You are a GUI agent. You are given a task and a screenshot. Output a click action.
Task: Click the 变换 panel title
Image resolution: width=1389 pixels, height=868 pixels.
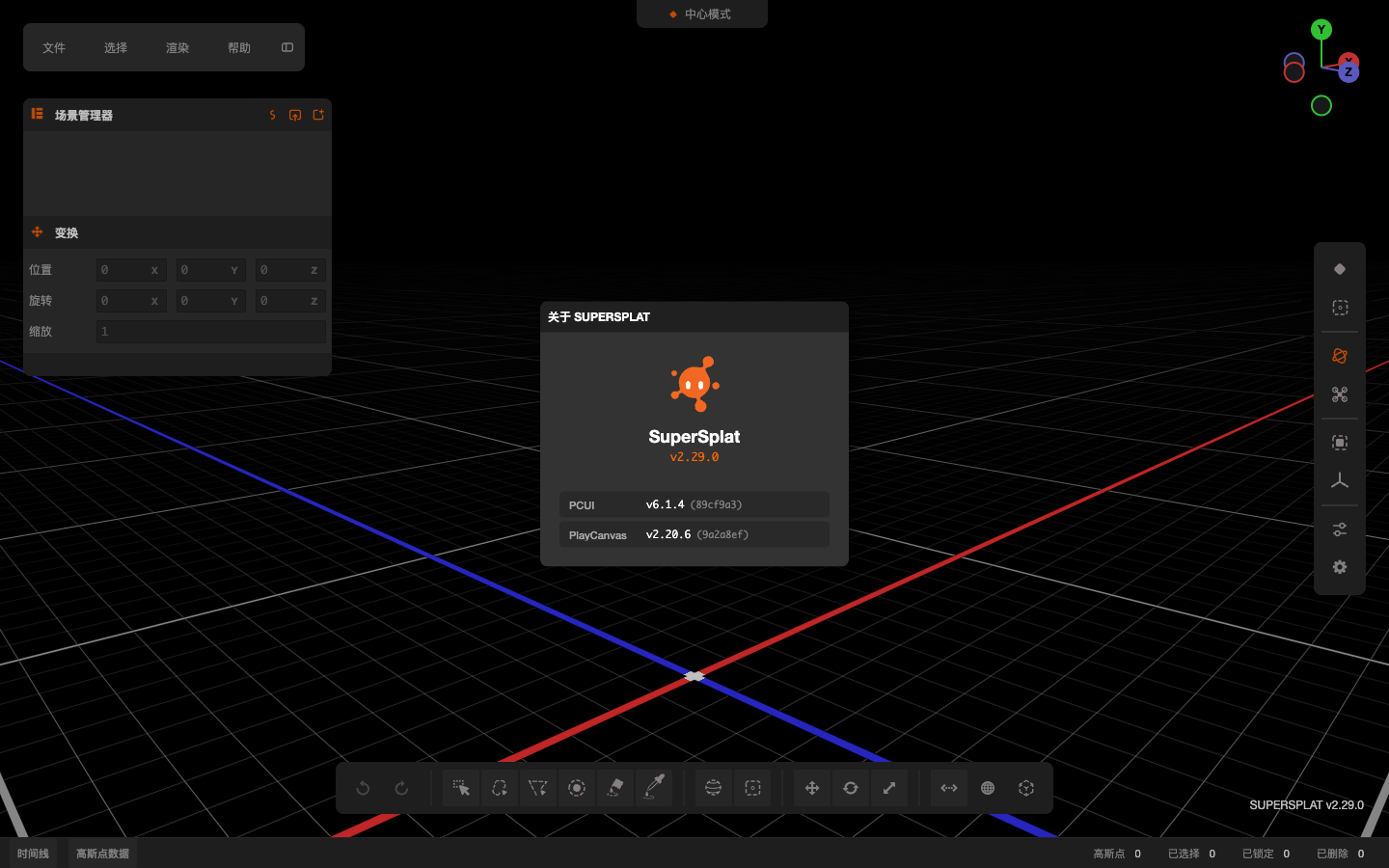click(67, 233)
